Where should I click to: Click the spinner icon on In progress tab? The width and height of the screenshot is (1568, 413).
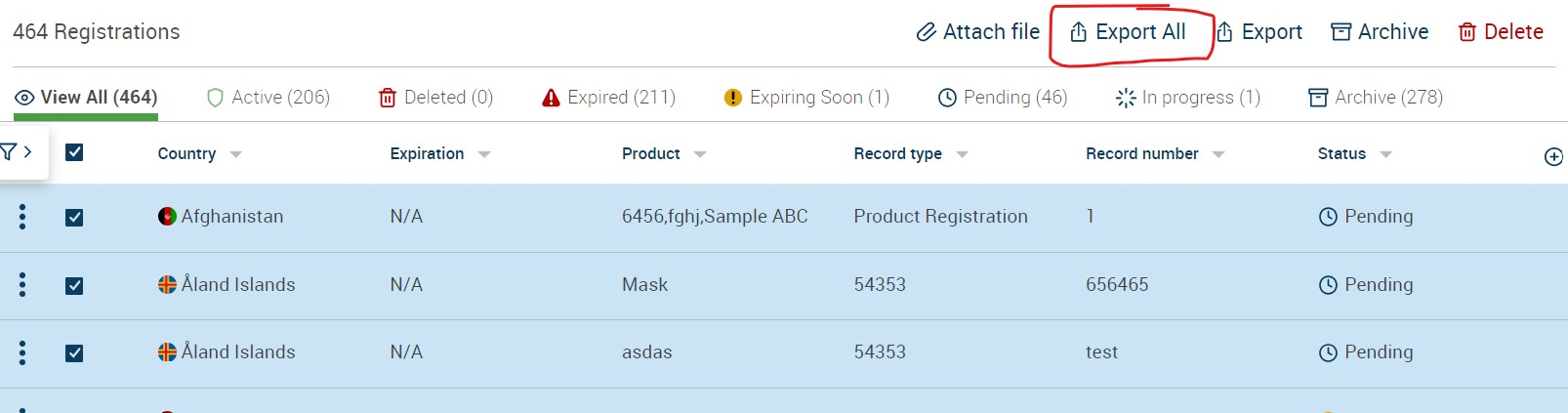coord(1126,98)
